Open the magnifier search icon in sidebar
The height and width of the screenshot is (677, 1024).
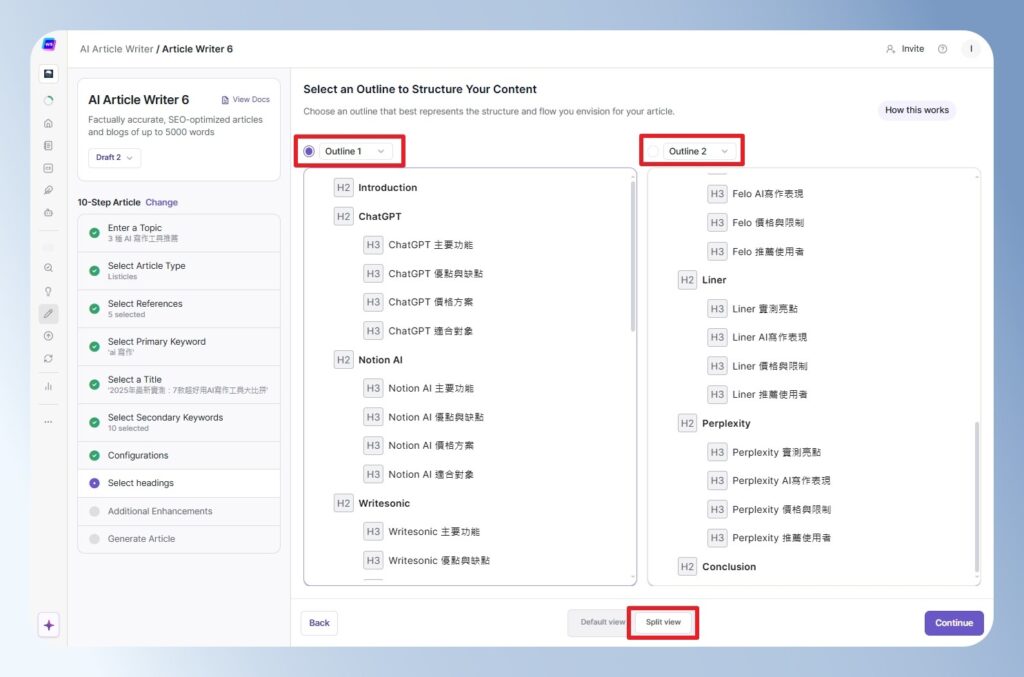point(48,268)
